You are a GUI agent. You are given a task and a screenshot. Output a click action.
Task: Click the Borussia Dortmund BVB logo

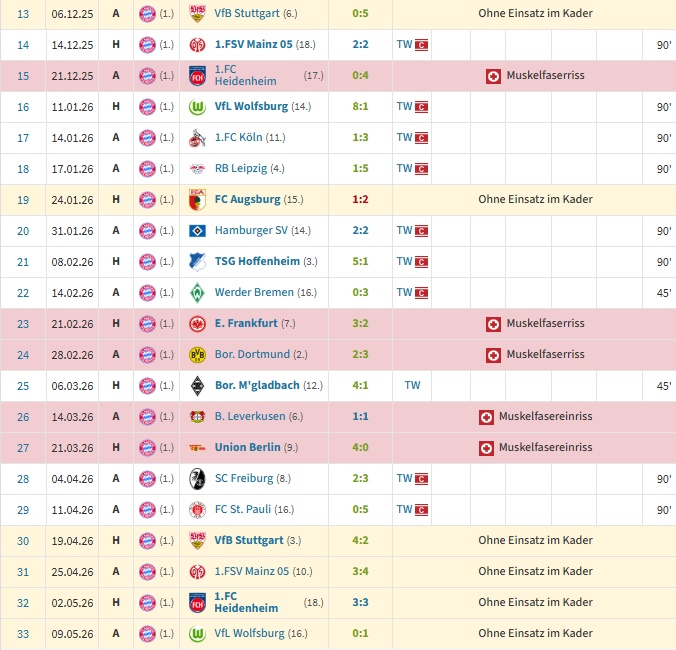click(x=197, y=355)
